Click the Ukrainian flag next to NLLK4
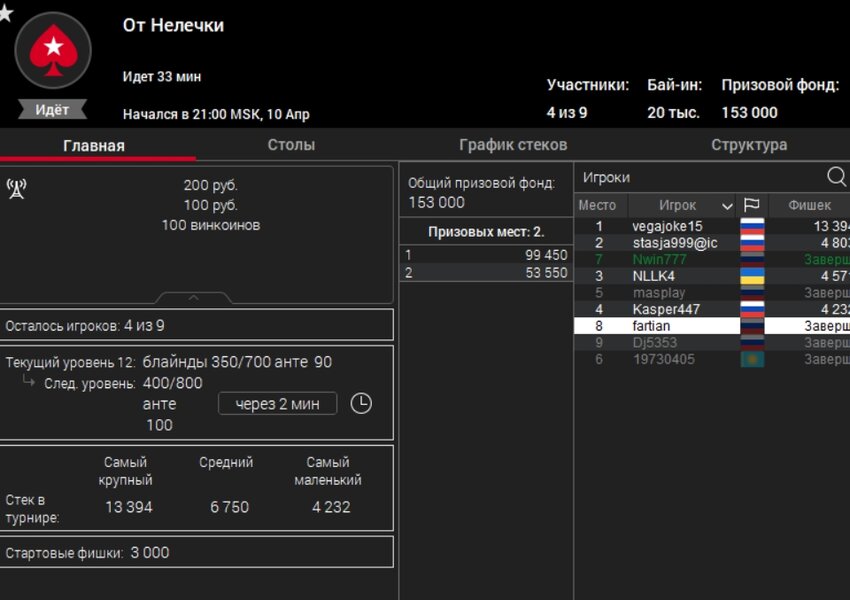Image resolution: width=850 pixels, height=600 pixels. [751, 276]
